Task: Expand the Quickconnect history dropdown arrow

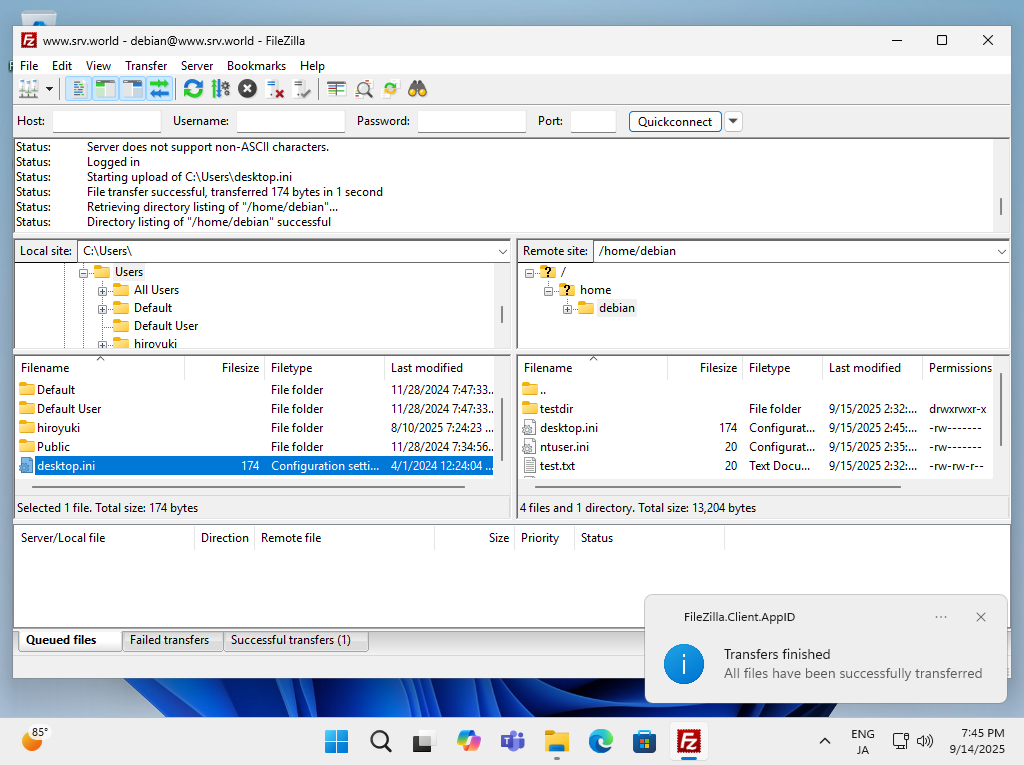Action: [733, 122]
